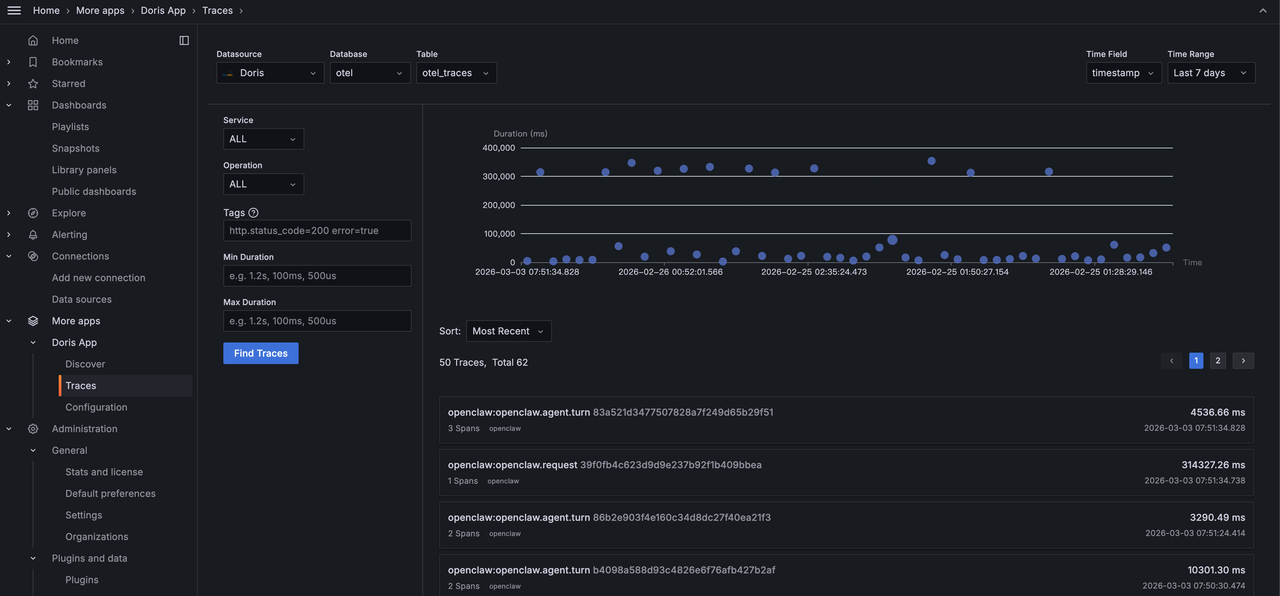This screenshot has height=596, width=1280.
Task: Click the Administration gear icon
Action: click(33, 429)
